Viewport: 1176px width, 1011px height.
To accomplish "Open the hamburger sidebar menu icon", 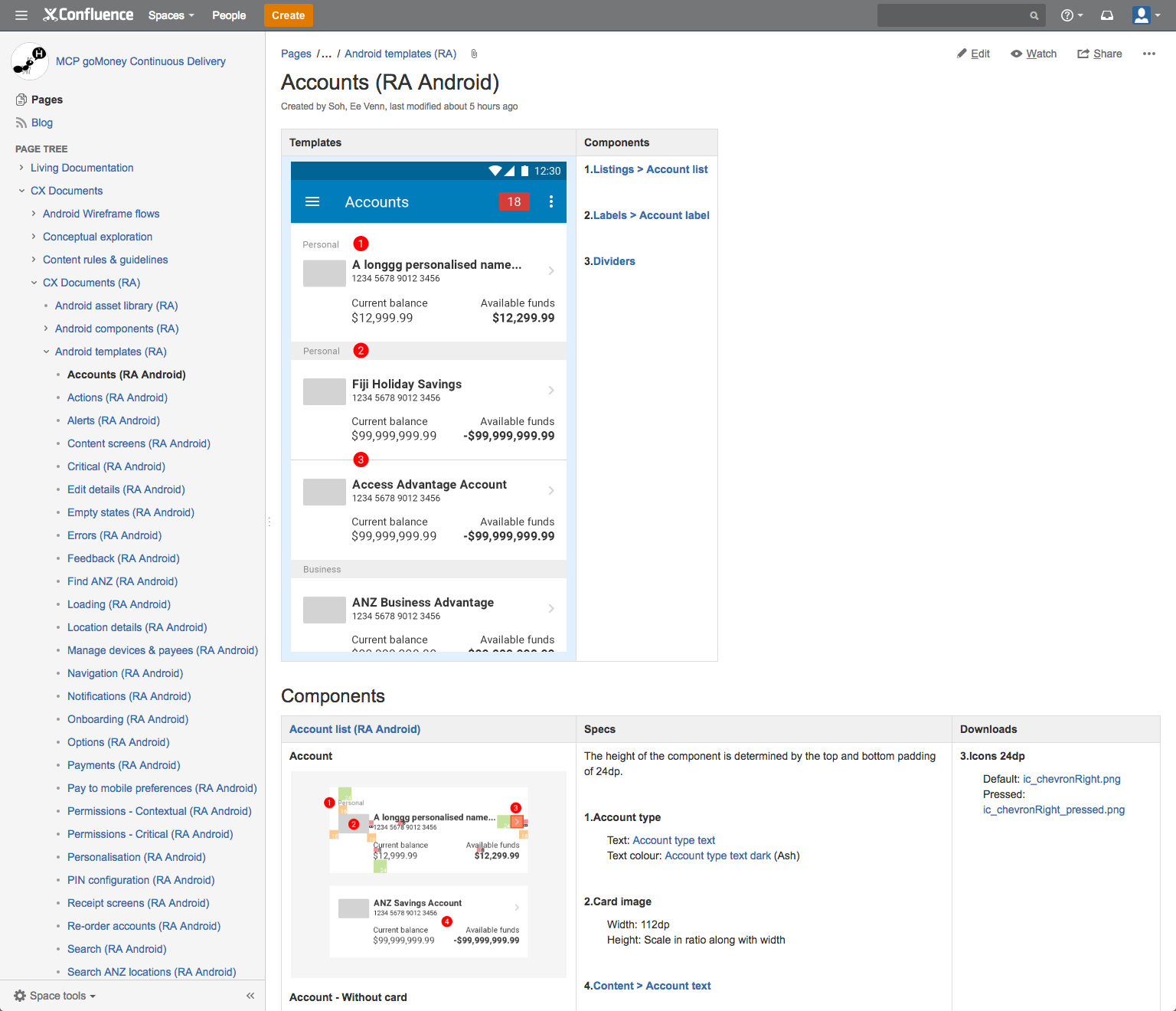I will [21, 15].
